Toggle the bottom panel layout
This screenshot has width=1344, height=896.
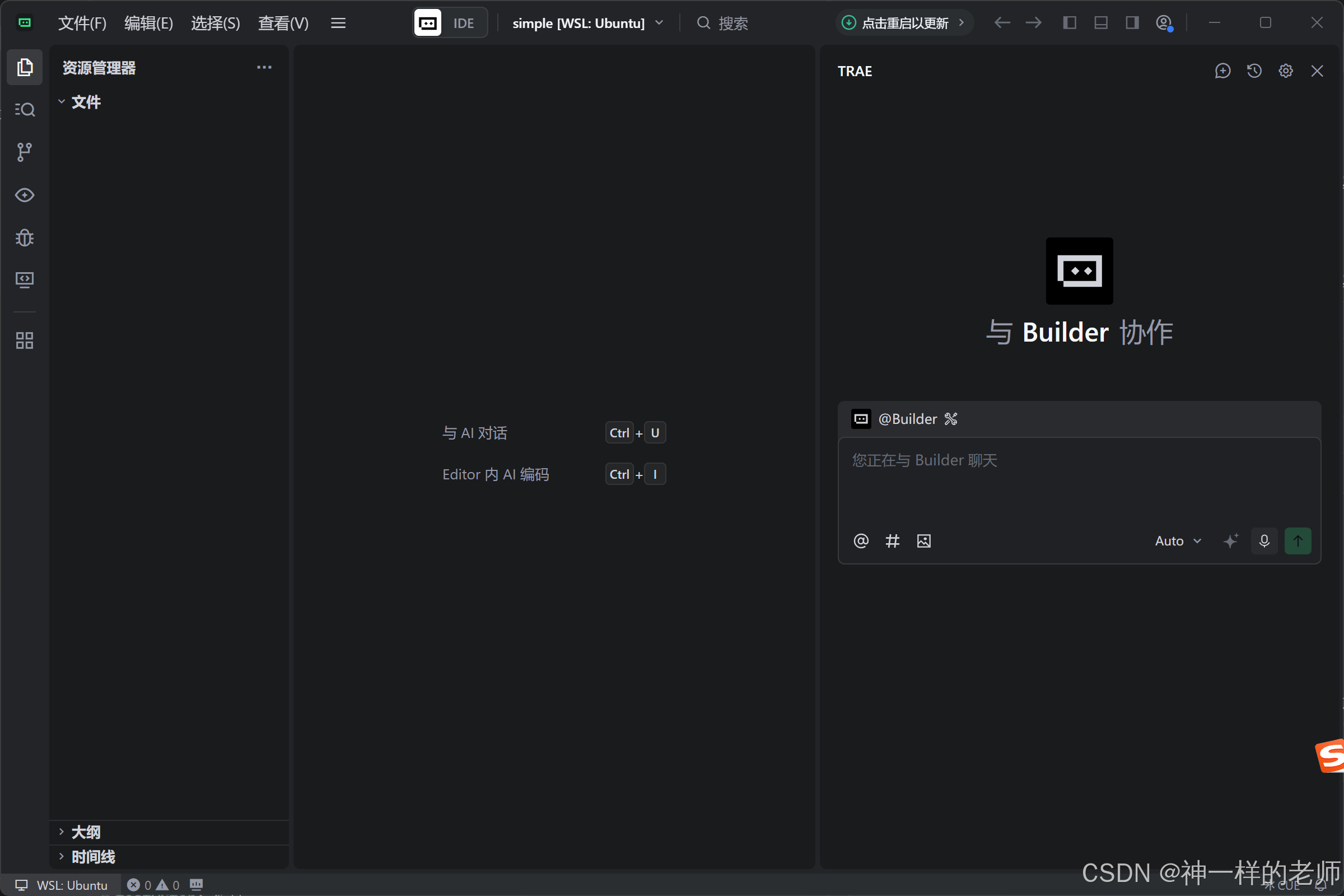1100,23
